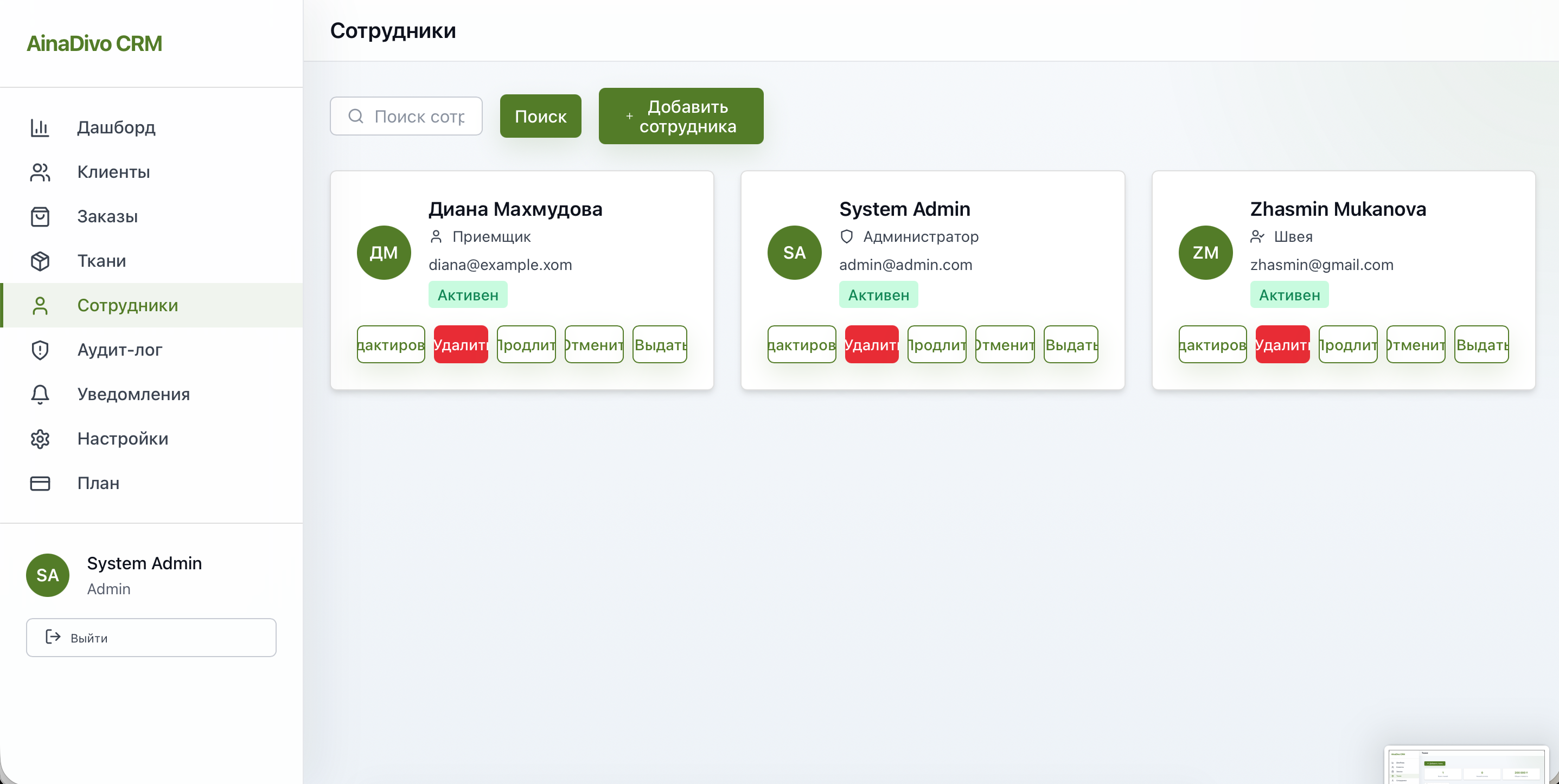Click the shield icon next to Администратор
This screenshot has width=1559, height=784.
tap(847, 236)
